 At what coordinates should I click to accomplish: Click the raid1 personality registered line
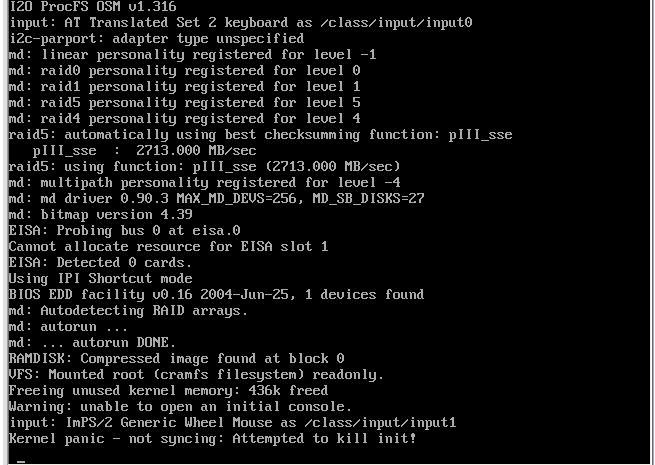pos(184,86)
